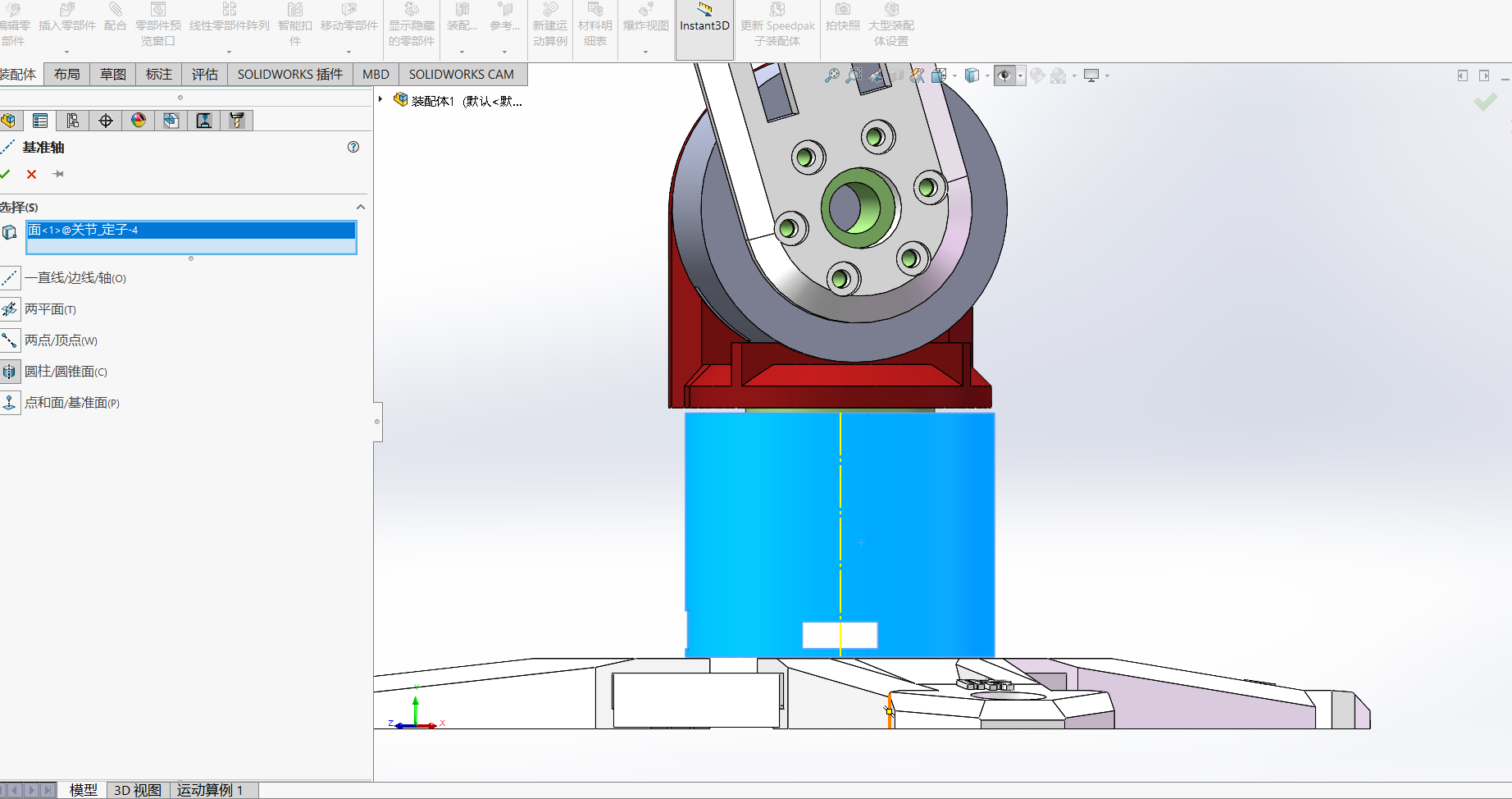Click the Dynamic Annotation Views icon
The height and width of the screenshot is (799, 1512).
tap(918, 75)
